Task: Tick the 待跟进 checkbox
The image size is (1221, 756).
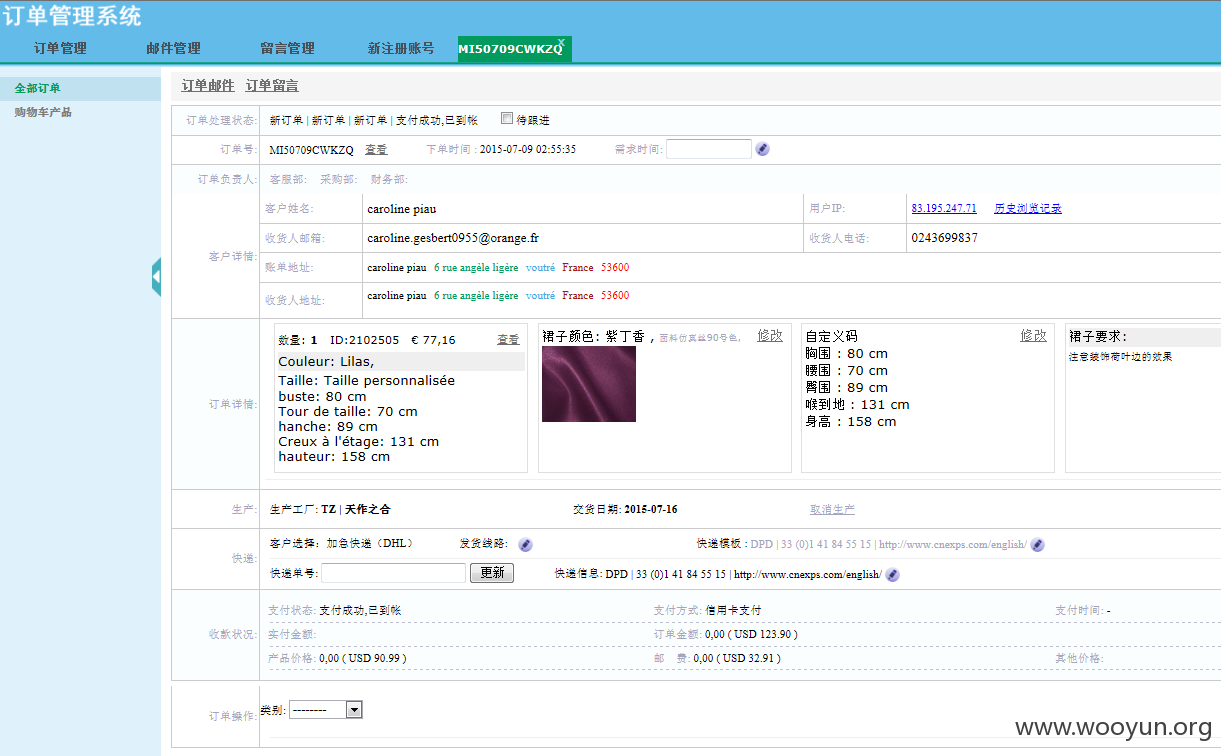Action: click(506, 119)
